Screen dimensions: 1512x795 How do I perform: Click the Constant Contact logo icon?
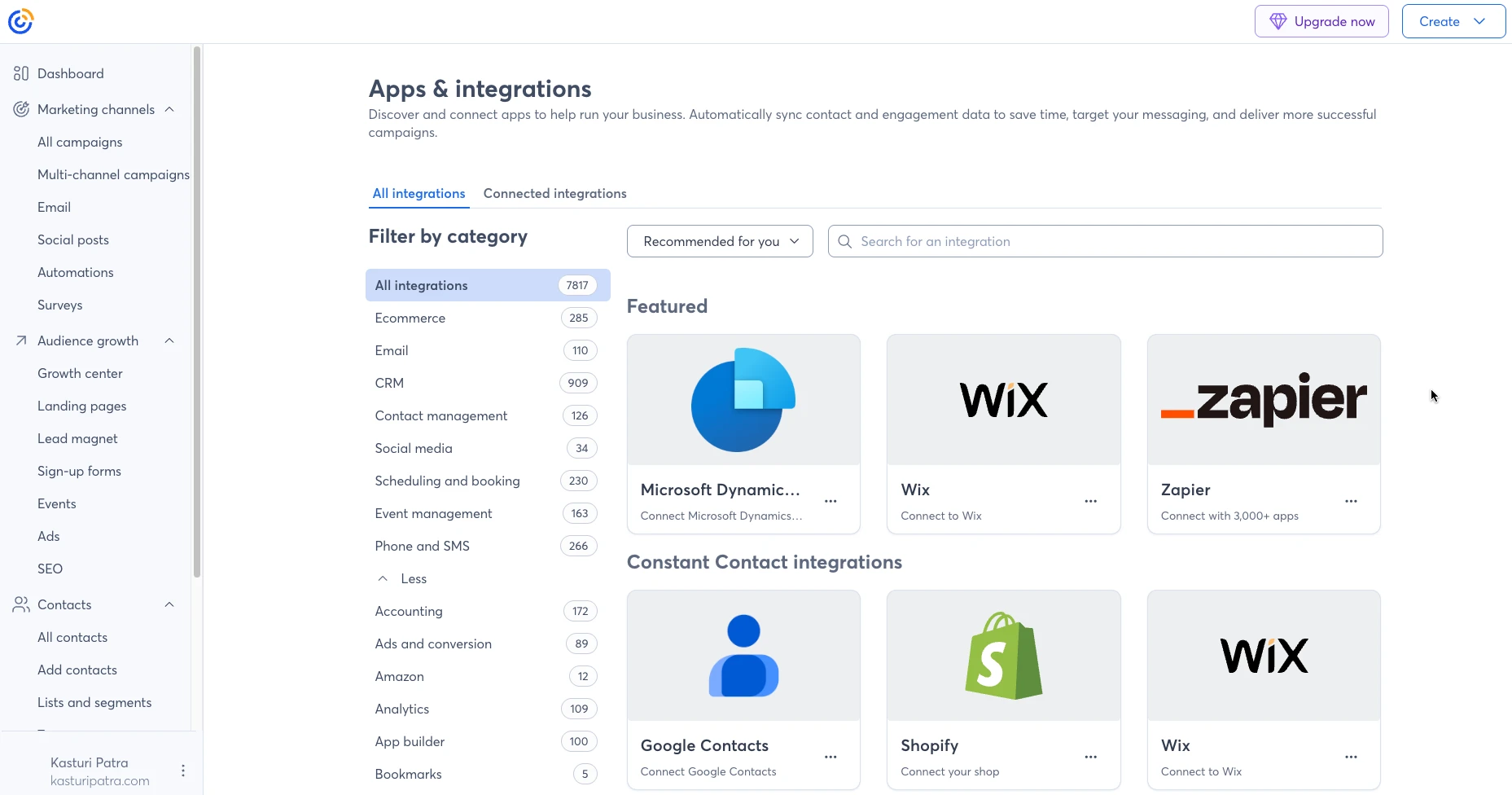click(20, 21)
